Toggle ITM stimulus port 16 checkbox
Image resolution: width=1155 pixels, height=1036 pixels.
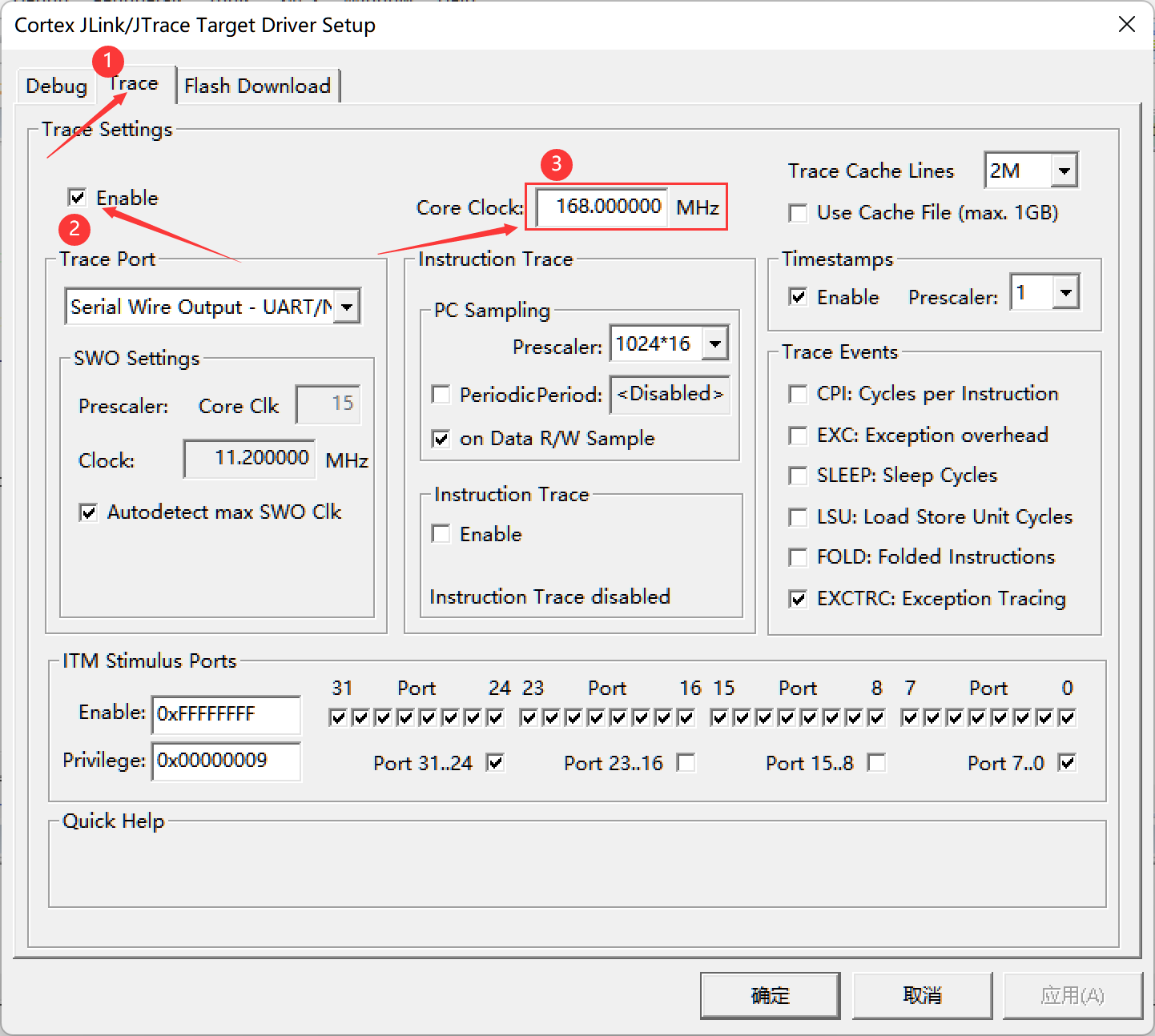(x=686, y=717)
